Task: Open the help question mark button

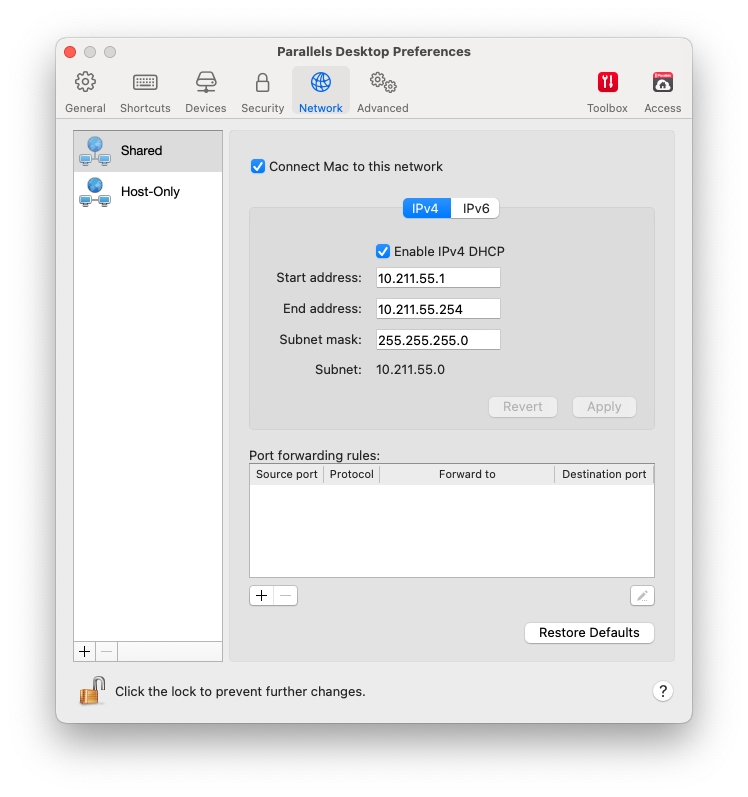Action: tap(663, 691)
